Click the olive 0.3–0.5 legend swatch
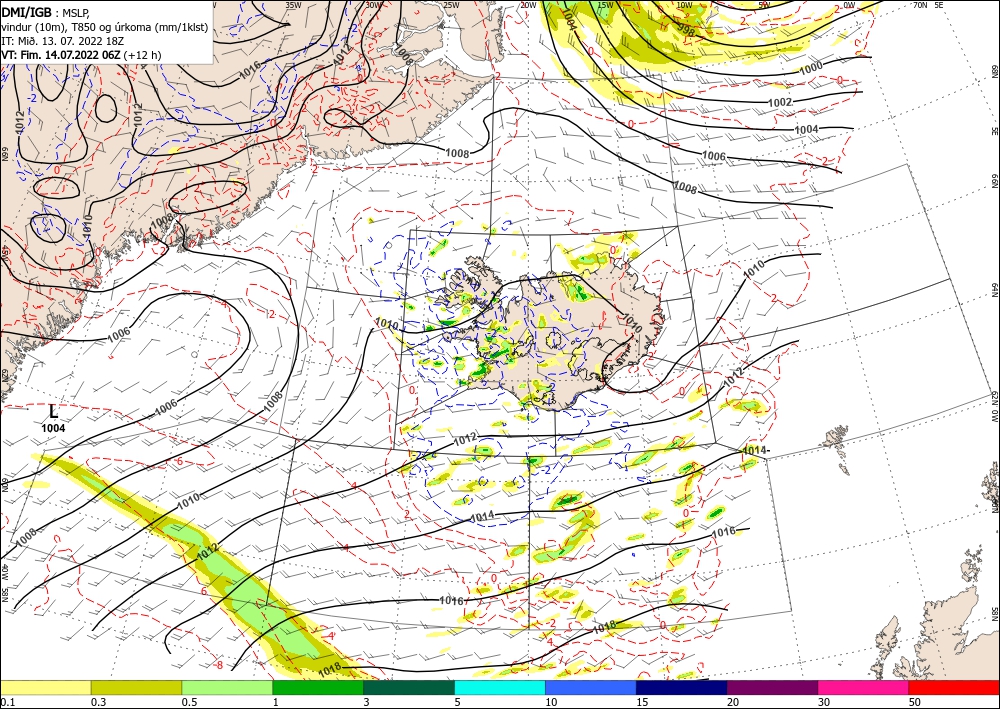The height and width of the screenshot is (709, 1000). [x=136, y=687]
